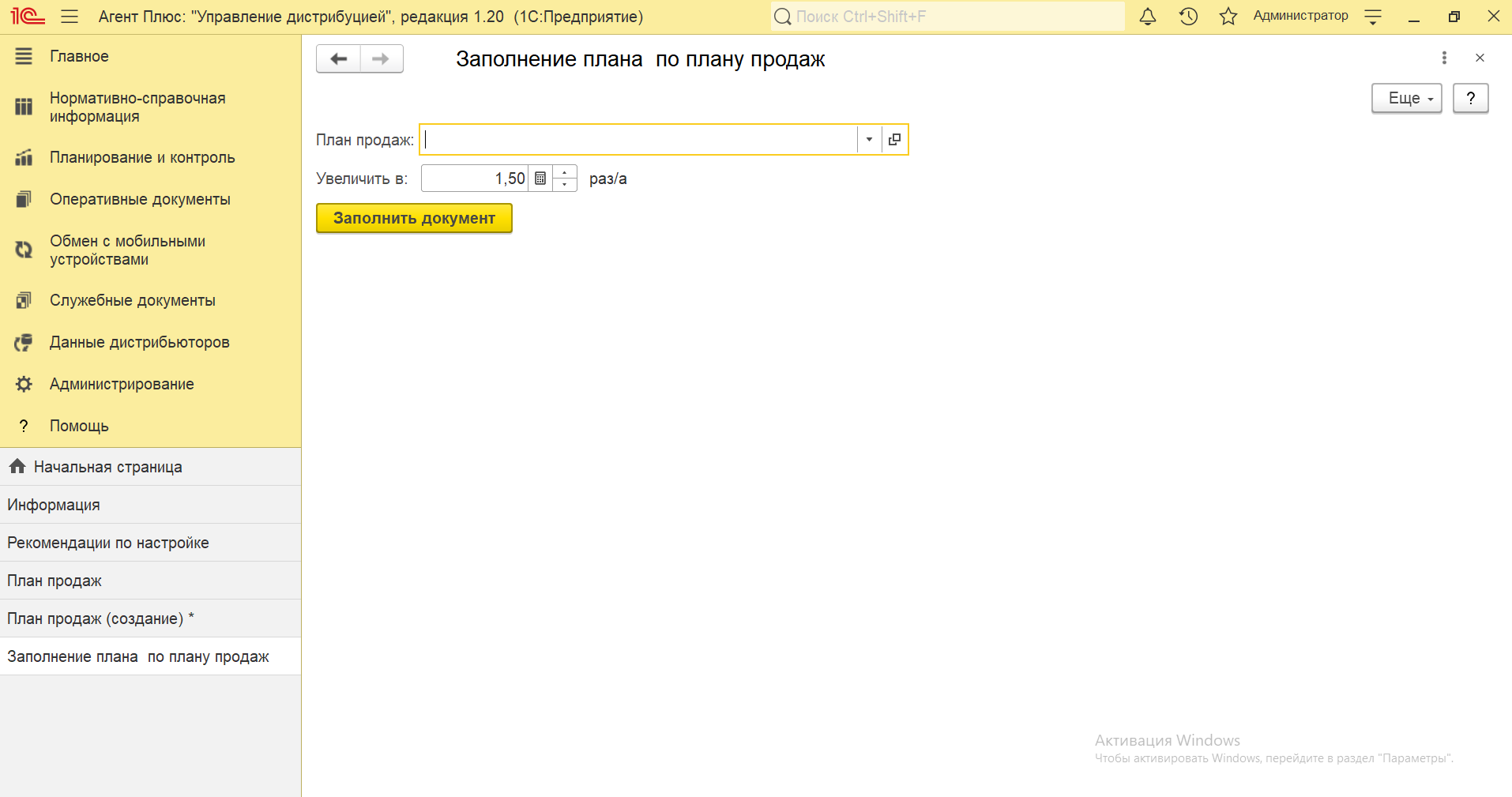1512x797 pixels.
Task: Decrease multiplier value with down spinner
Action: pos(565,185)
